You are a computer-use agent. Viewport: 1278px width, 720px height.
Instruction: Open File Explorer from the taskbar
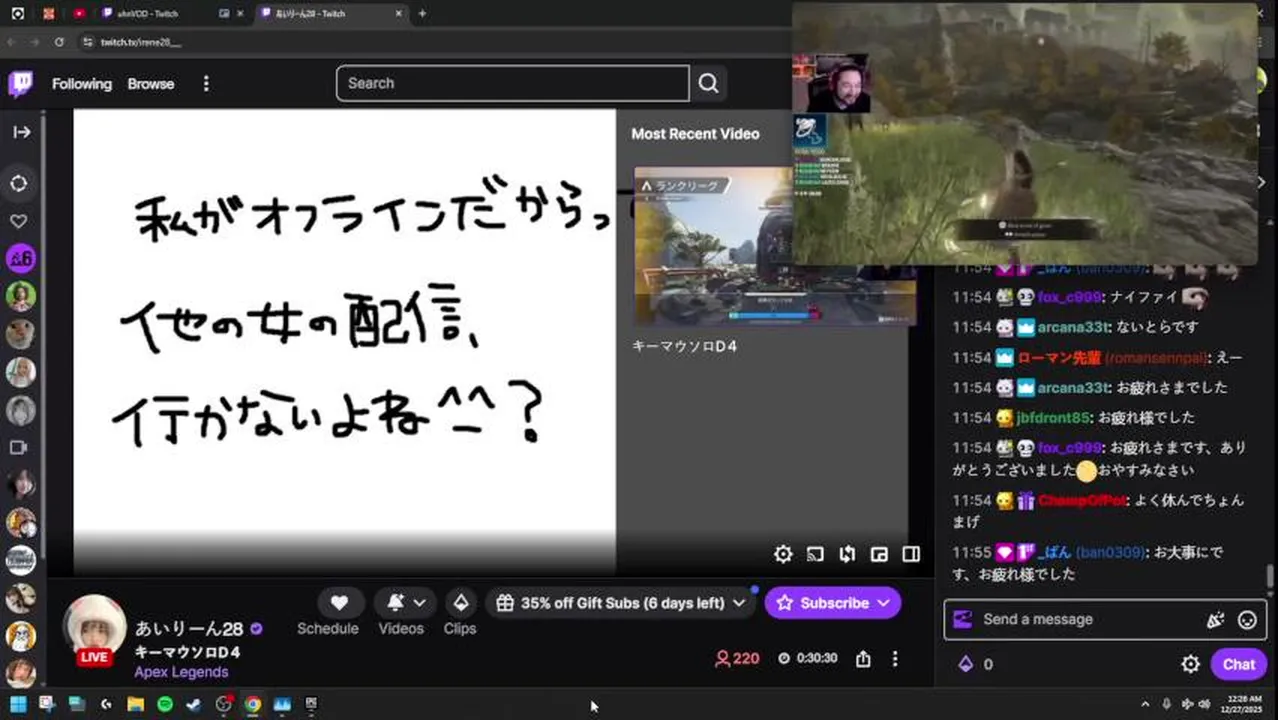(x=135, y=704)
